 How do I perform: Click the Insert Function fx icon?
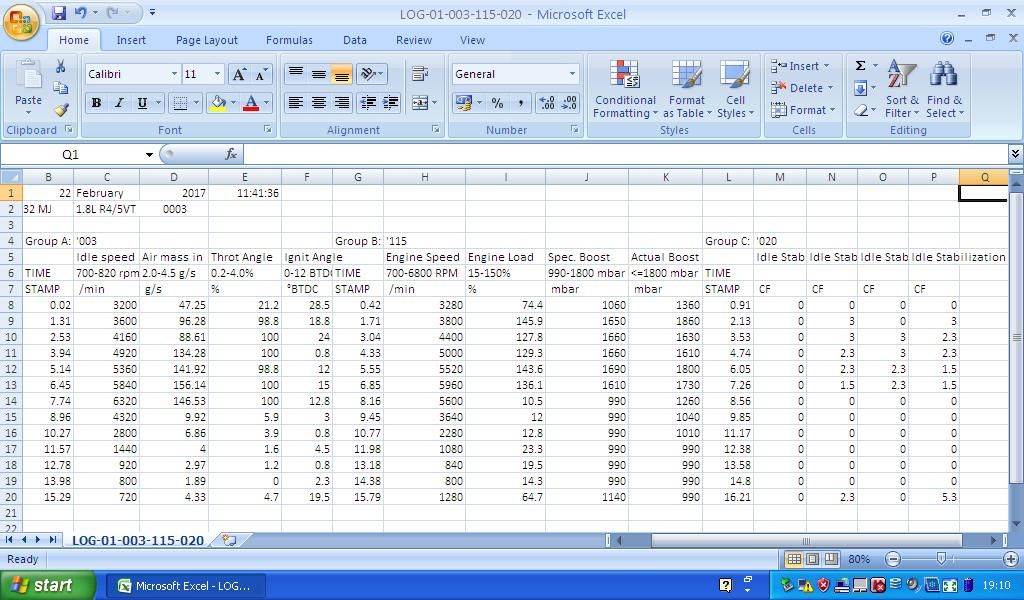point(231,154)
